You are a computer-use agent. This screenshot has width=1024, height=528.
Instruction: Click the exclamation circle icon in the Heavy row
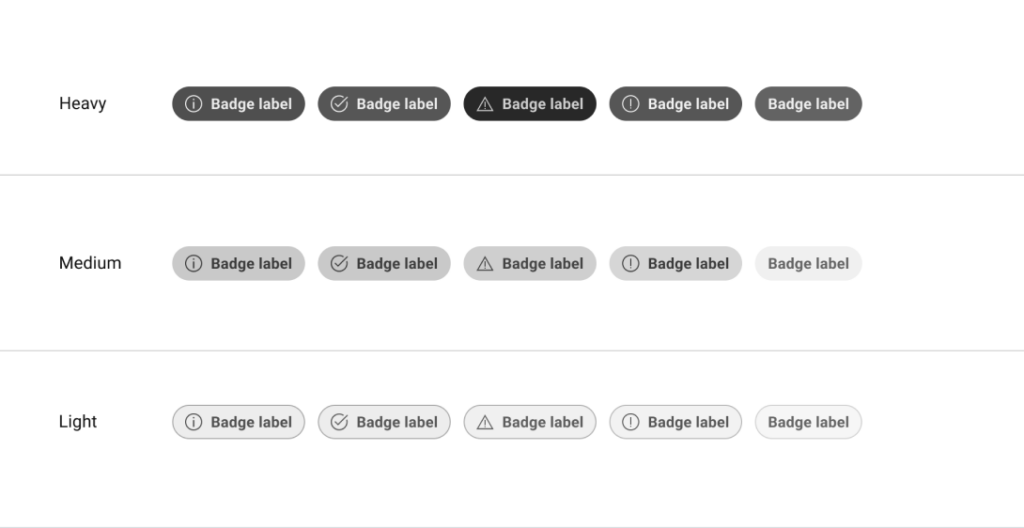[630, 104]
